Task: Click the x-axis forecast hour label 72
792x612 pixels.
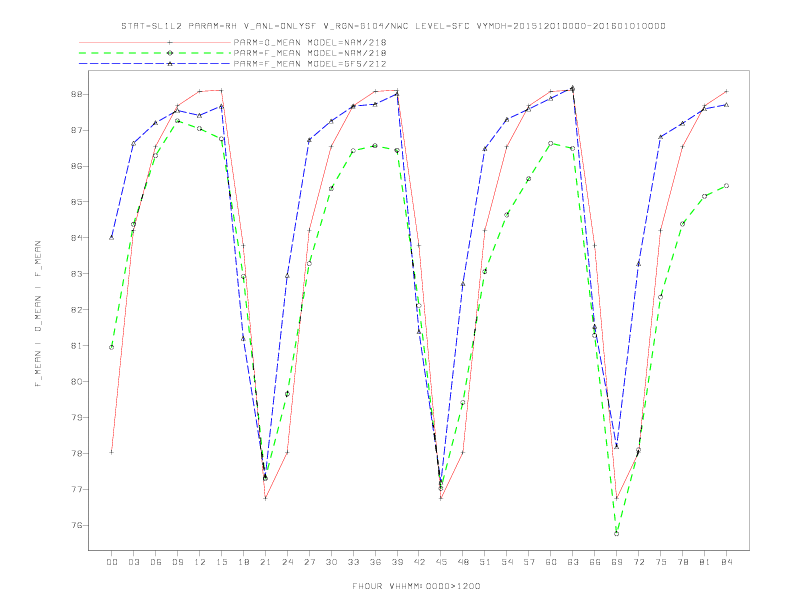Action: point(638,562)
